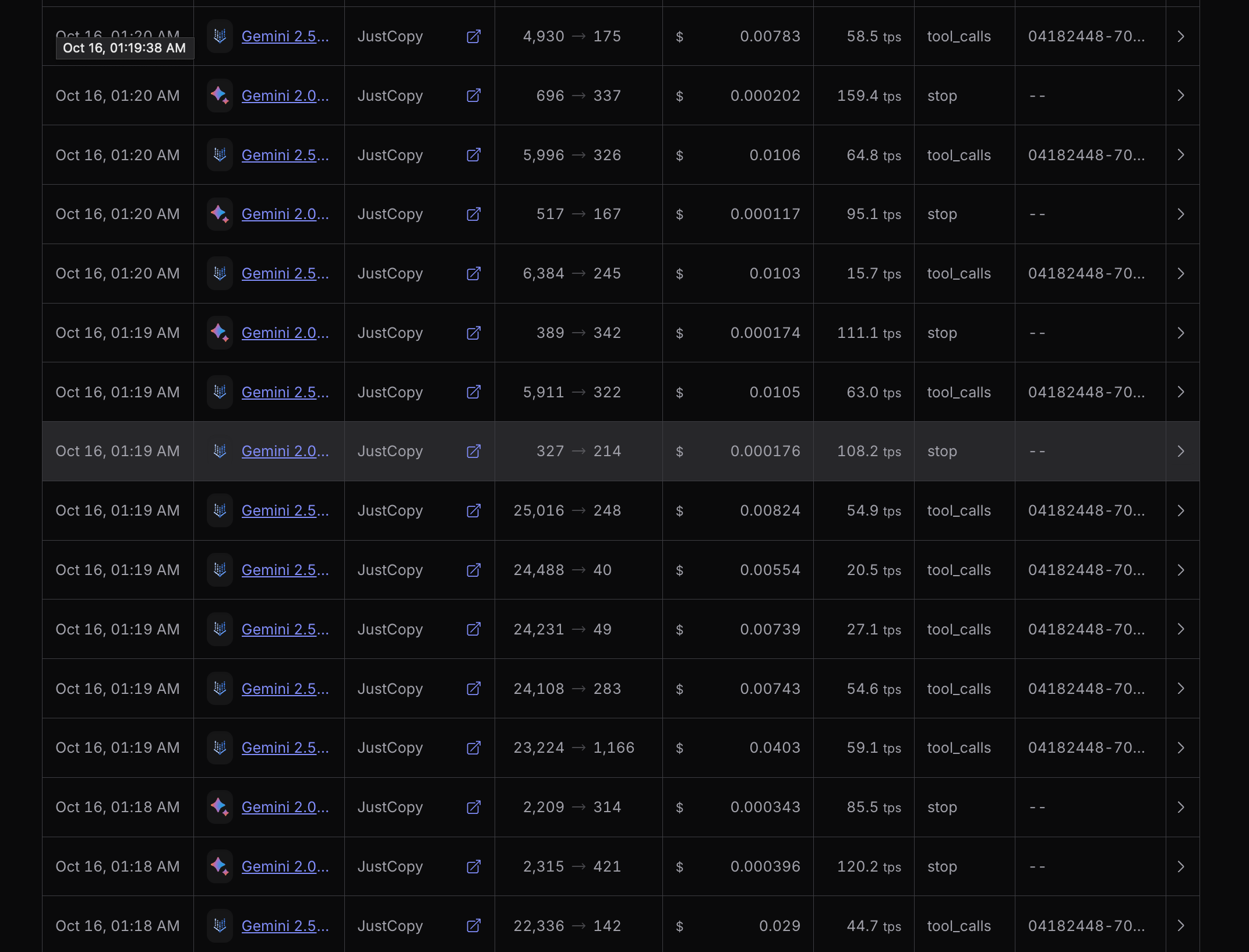Click the external link icon in the 5,996 → 326 row

coord(474,155)
